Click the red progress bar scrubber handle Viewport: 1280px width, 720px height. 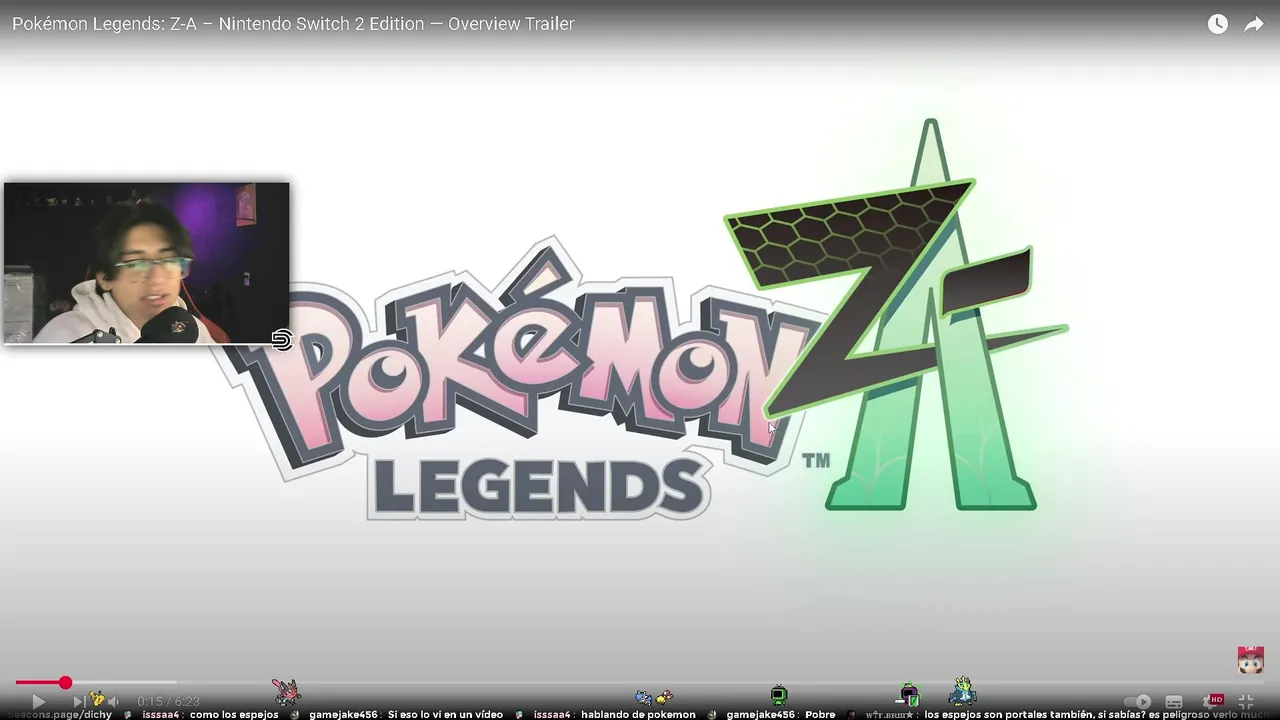coord(65,683)
